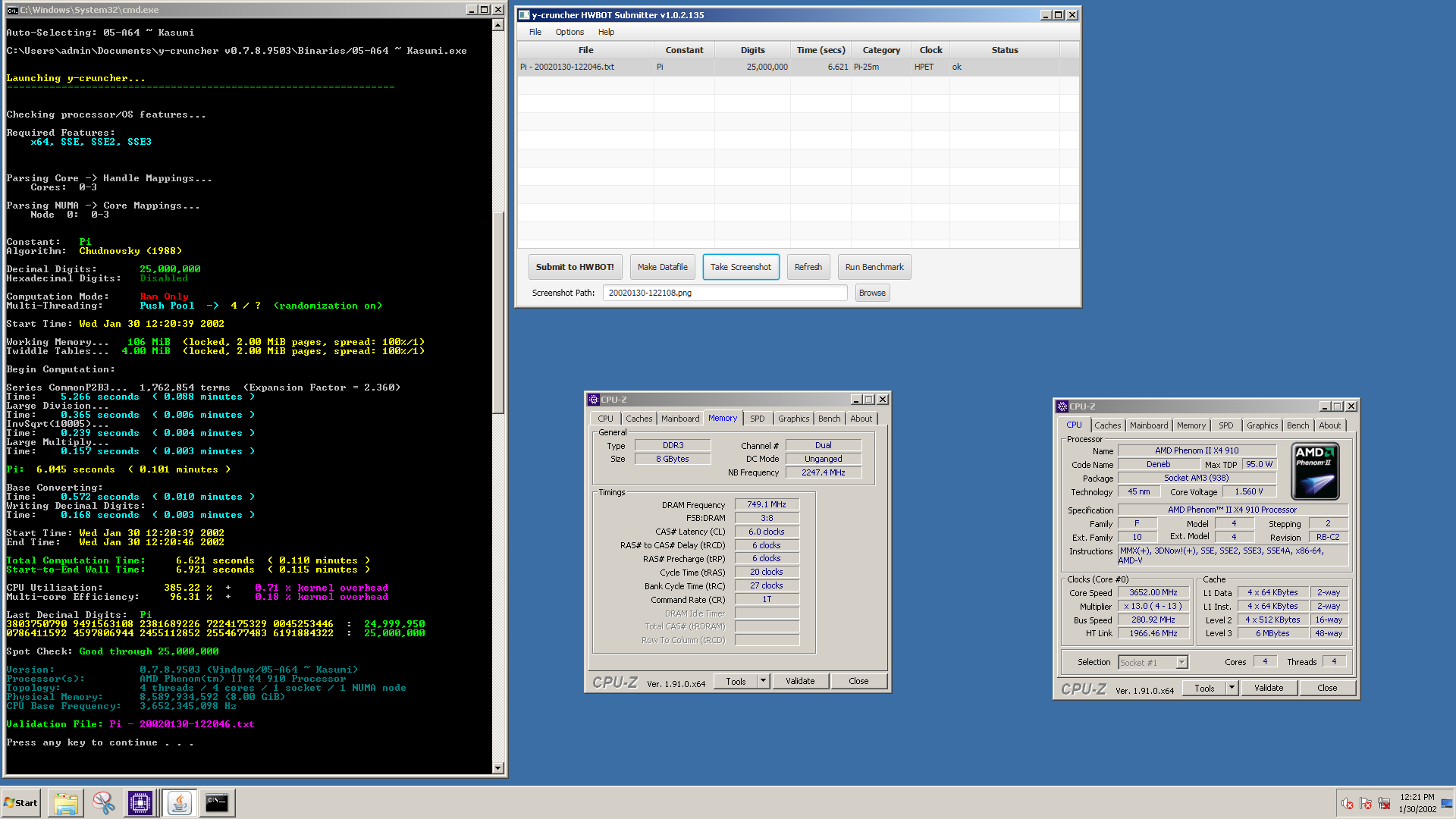Click the Show Desktop icon beside the clock
1456x819 pixels.
coord(1448,803)
